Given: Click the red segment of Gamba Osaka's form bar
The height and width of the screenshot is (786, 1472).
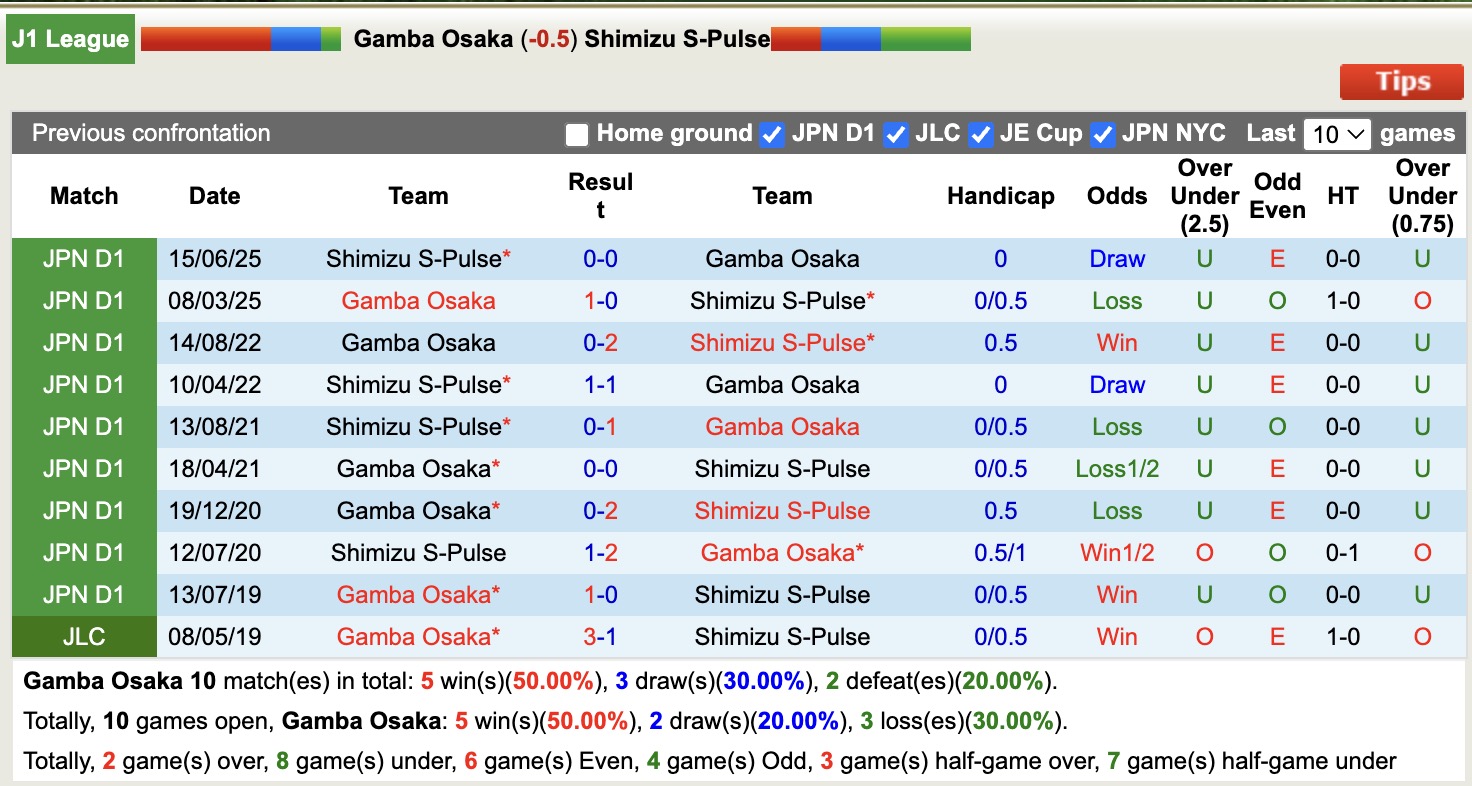Looking at the screenshot, I should (x=205, y=38).
